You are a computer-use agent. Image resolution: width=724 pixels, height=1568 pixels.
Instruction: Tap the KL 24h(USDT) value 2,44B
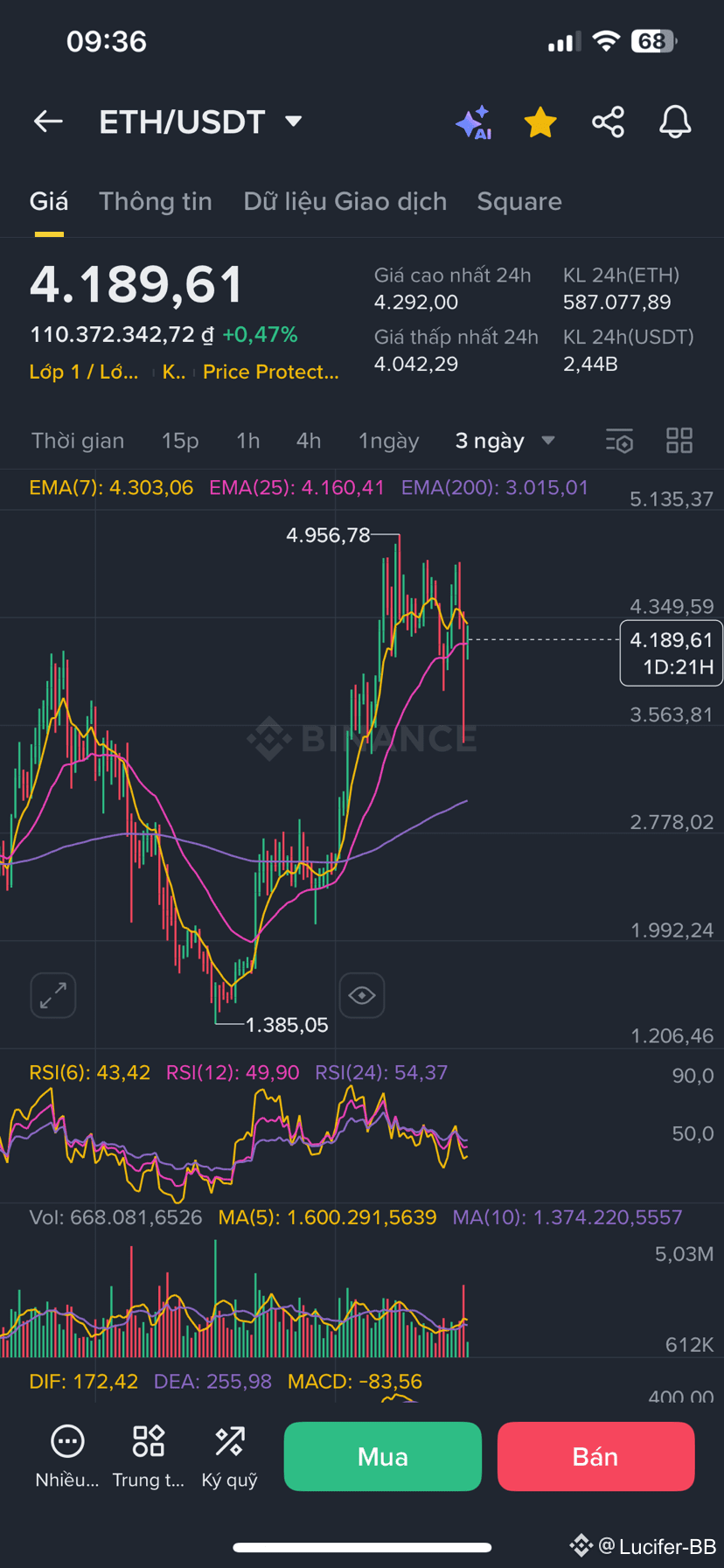pos(591,364)
